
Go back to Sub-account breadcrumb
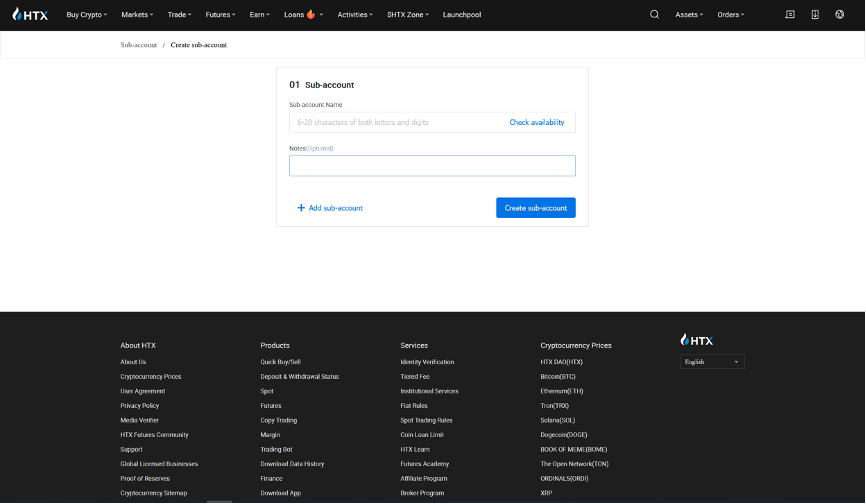point(139,45)
